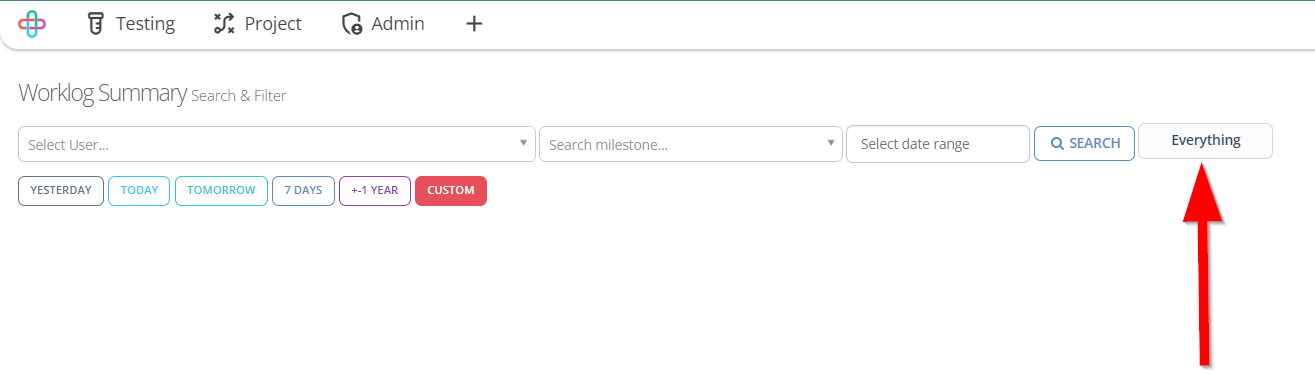The image size is (1315, 375).
Task: Click the colorful app logo icon
Action: coord(32,24)
